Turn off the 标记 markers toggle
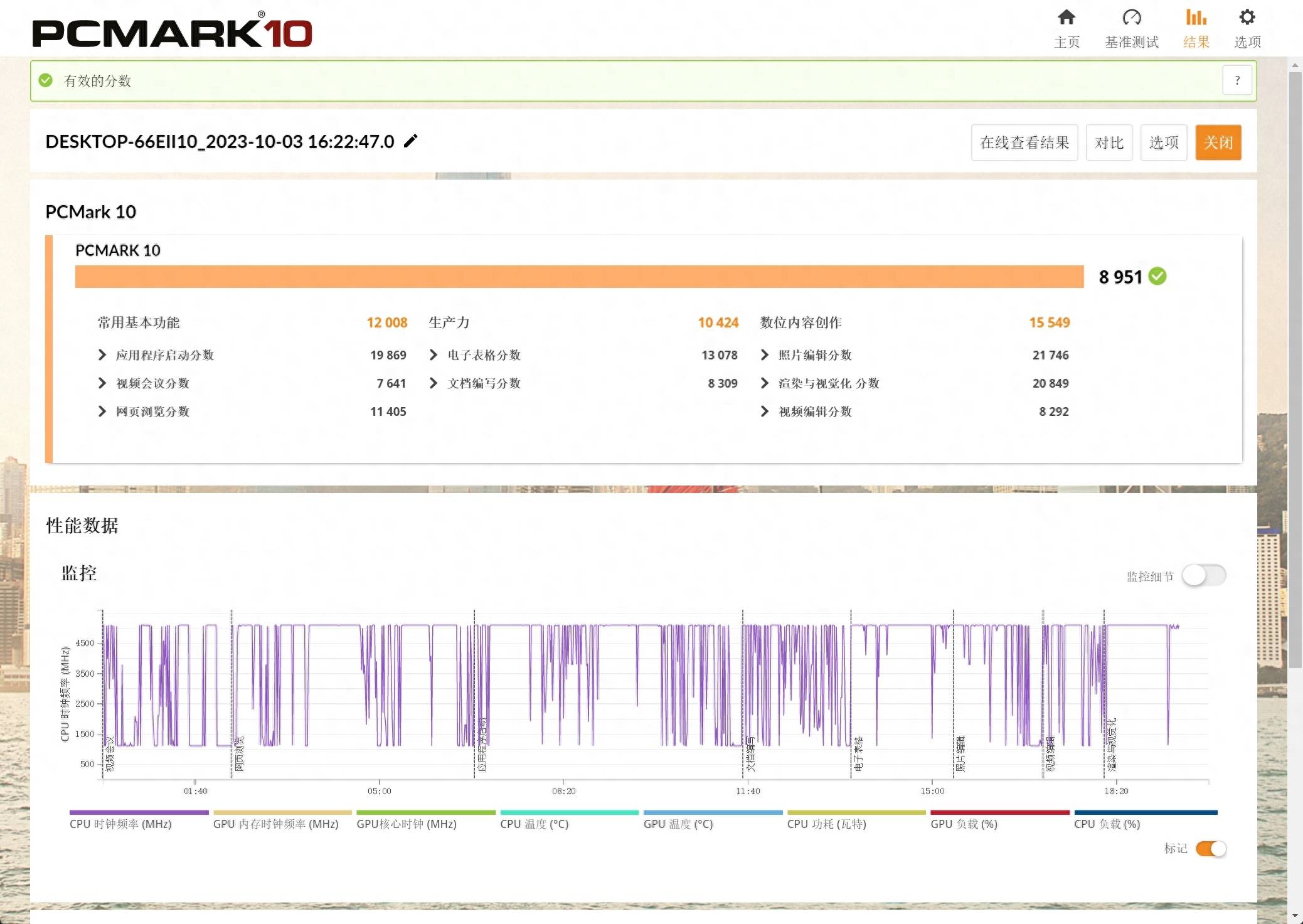The height and width of the screenshot is (924, 1303). click(1211, 849)
